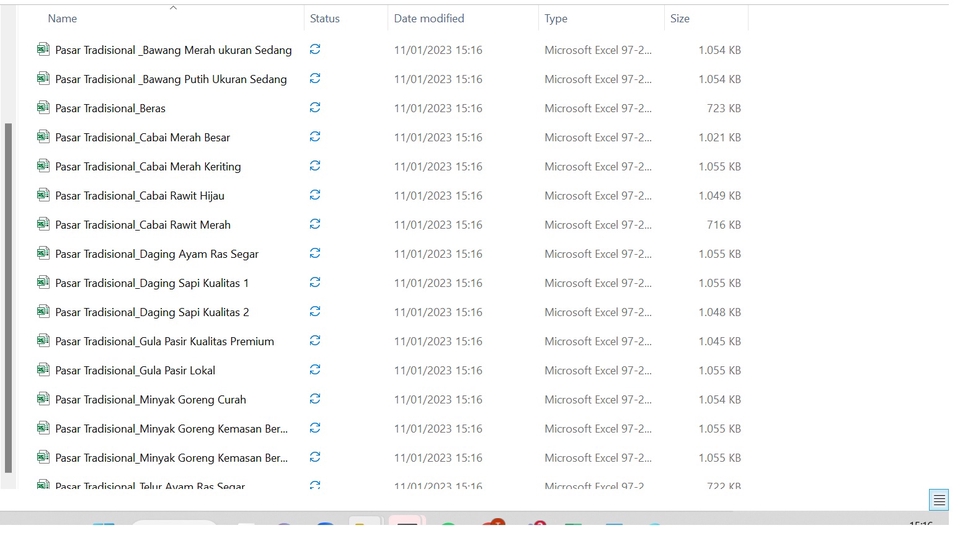Select file Pasar Tradisional_Minyak Goreng Curah
This screenshot has width=960, height=533.
(x=151, y=400)
